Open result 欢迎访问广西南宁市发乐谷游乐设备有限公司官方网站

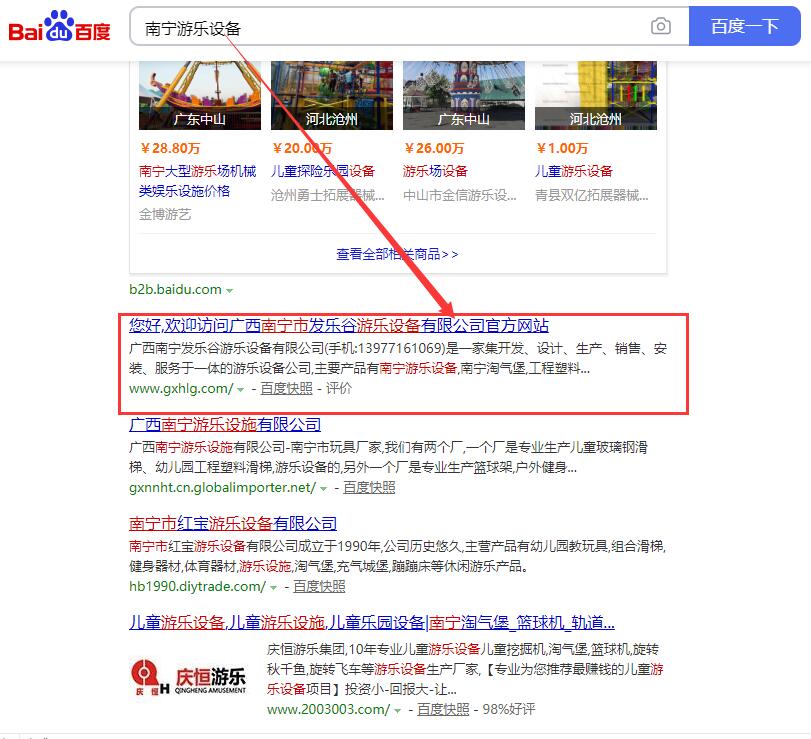[338, 325]
